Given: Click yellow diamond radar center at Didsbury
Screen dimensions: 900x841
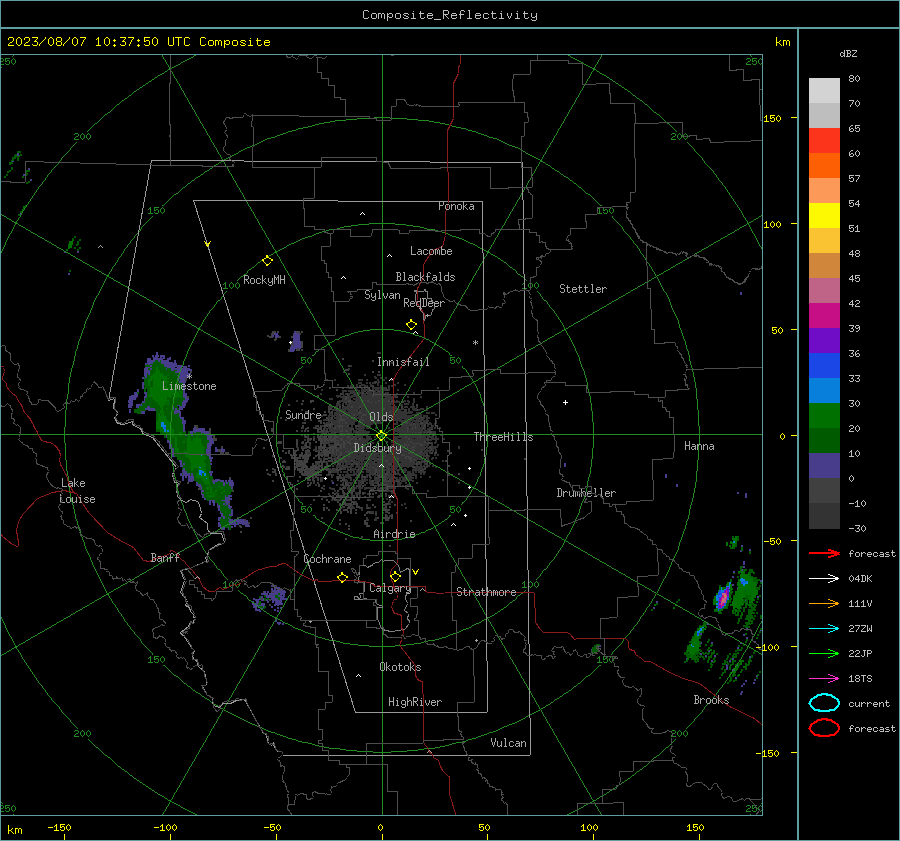Looking at the screenshot, I should click(x=381, y=436).
